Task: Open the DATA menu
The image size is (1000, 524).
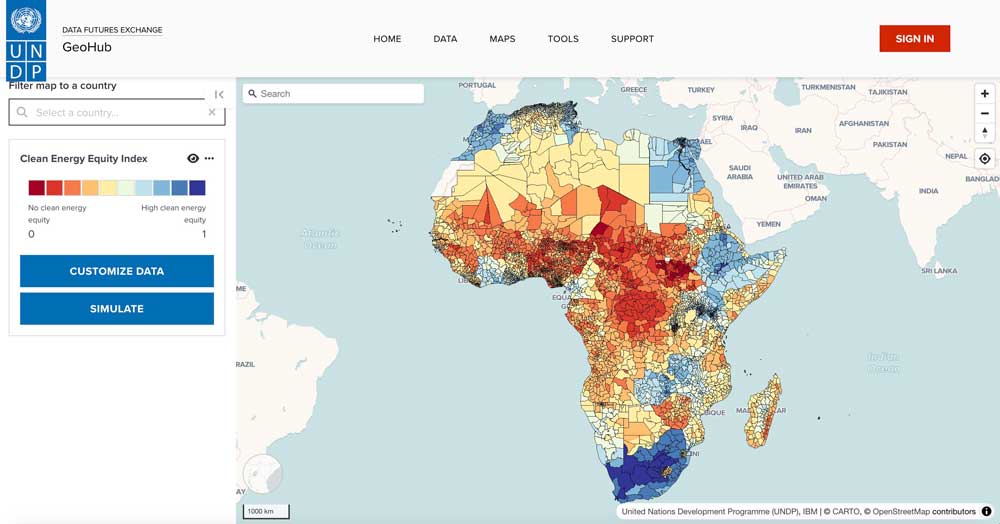Action: pos(445,39)
